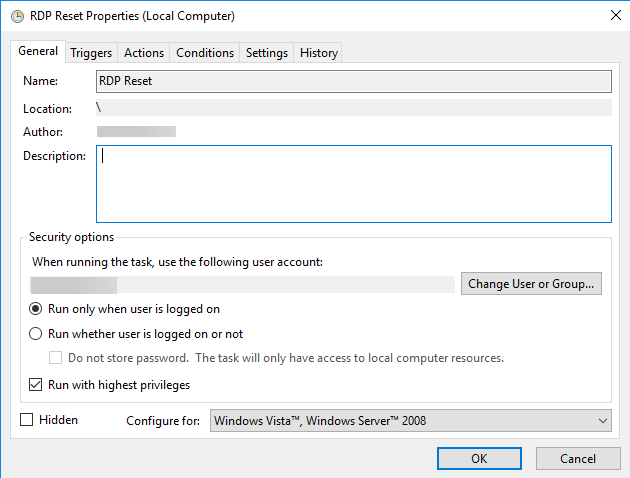This screenshot has height=478, width=630.
Task: Uncheck Run with highest privileges
Action: (x=36, y=385)
